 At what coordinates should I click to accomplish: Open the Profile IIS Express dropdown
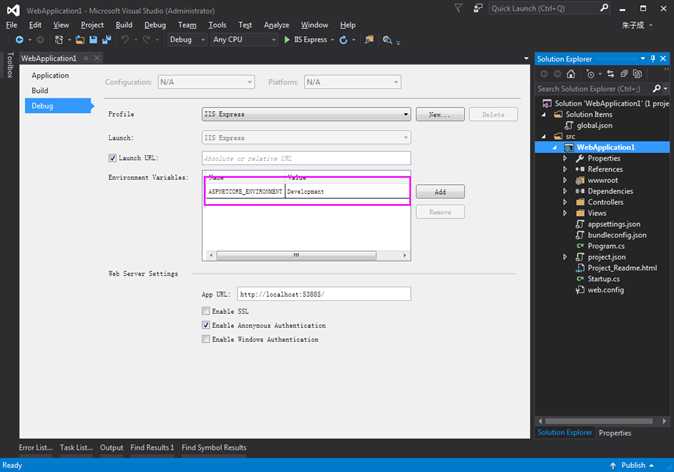[306, 114]
